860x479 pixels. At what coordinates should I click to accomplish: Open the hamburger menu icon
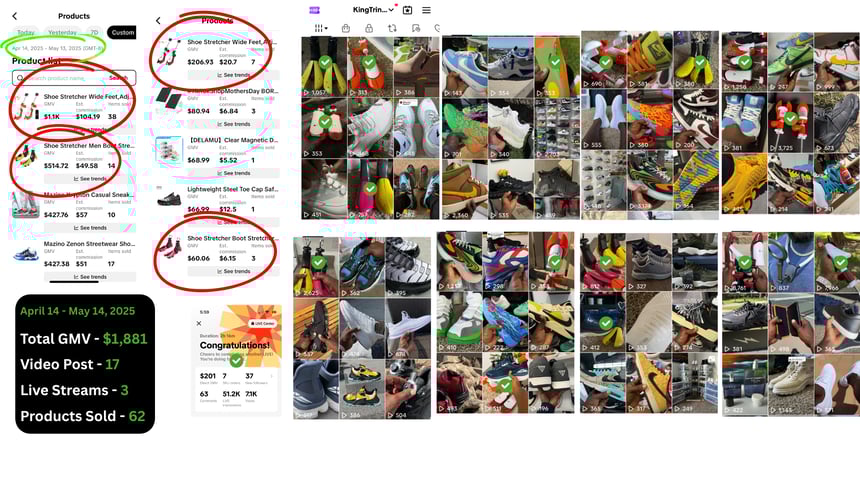[x=426, y=10]
